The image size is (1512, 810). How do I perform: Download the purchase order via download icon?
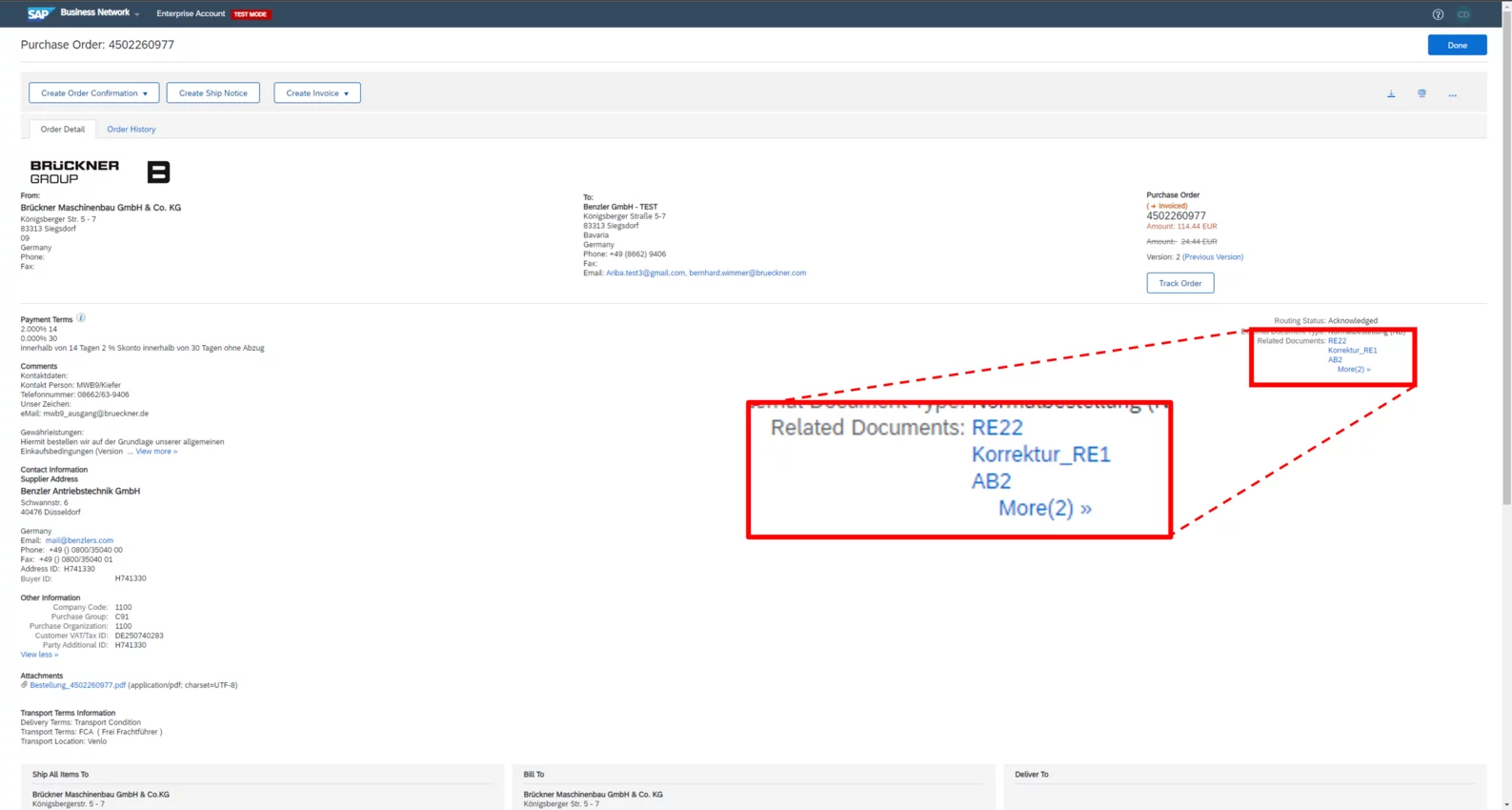[1391, 94]
